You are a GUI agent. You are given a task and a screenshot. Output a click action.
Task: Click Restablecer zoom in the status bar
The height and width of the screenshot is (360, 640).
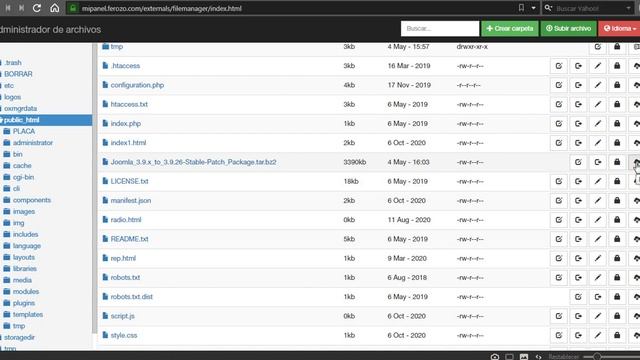563,357
